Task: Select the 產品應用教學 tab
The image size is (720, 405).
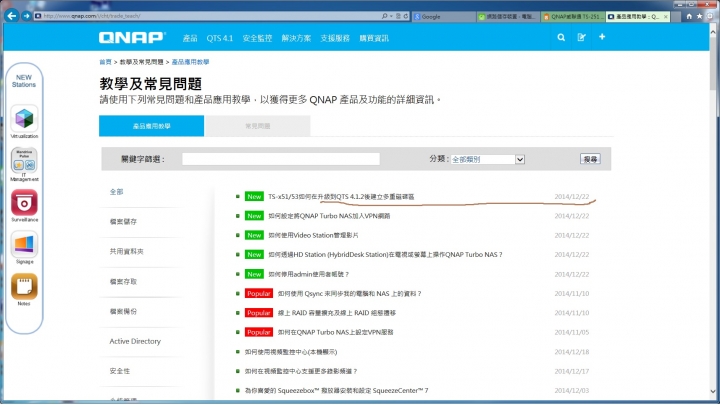Action: point(152,126)
